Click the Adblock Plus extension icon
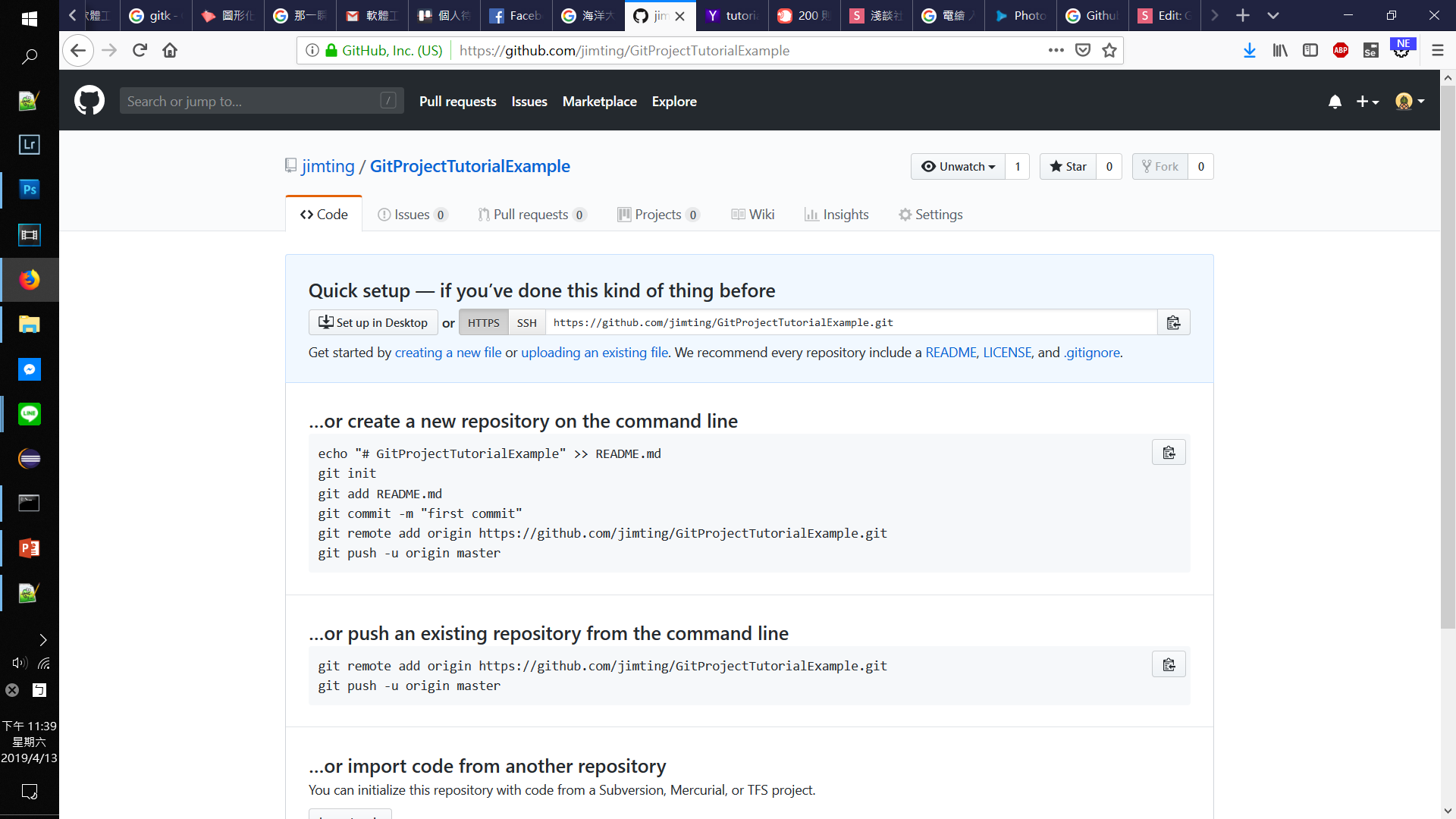The image size is (1456, 819). click(x=1341, y=51)
